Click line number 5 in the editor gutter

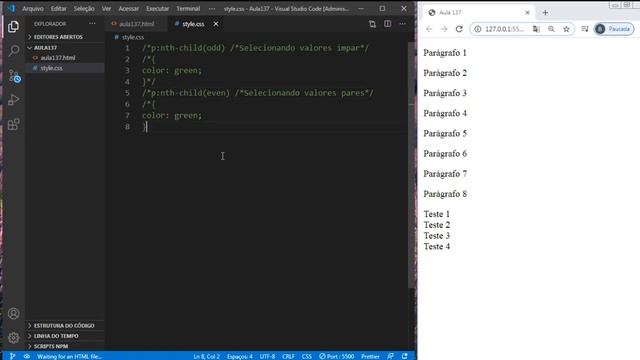pos(127,93)
